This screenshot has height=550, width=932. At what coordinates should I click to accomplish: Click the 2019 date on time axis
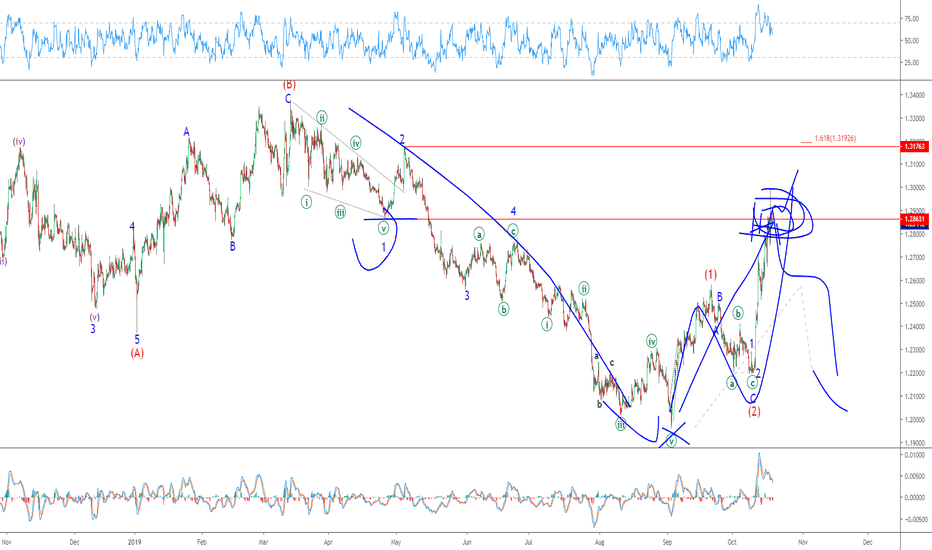135,542
